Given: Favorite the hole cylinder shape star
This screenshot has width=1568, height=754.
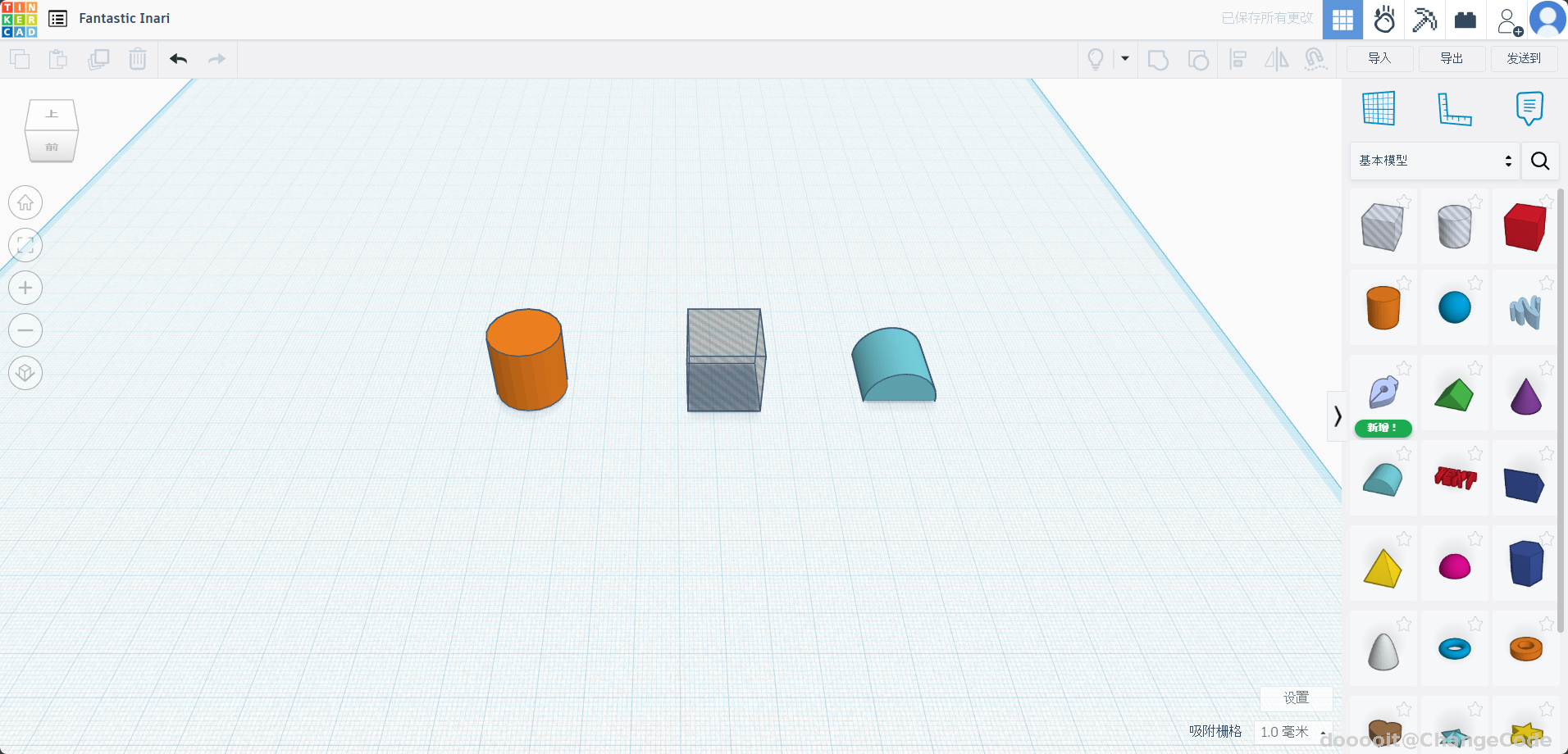Looking at the screenshot, I should (x=1475, y=201).
